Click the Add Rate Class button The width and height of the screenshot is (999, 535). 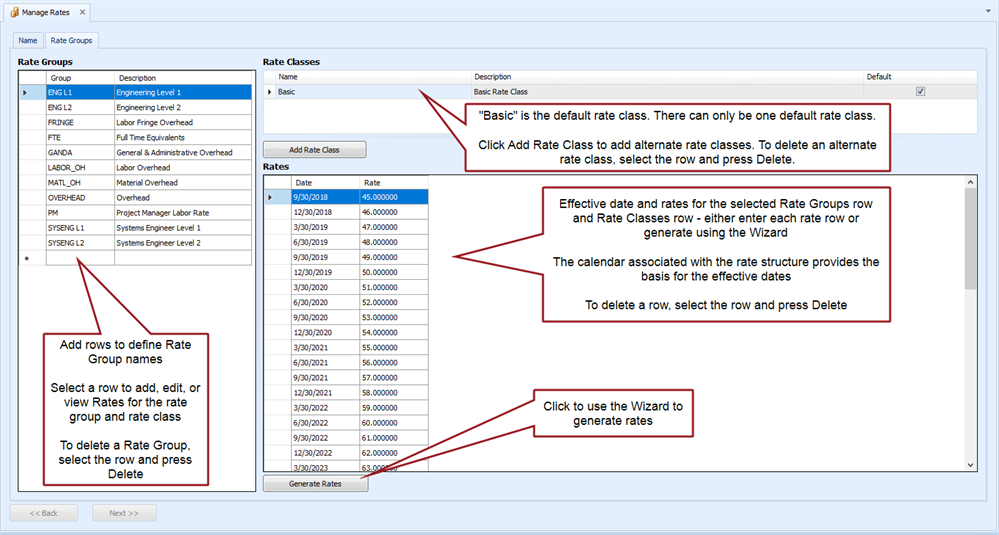click(314, 150)
